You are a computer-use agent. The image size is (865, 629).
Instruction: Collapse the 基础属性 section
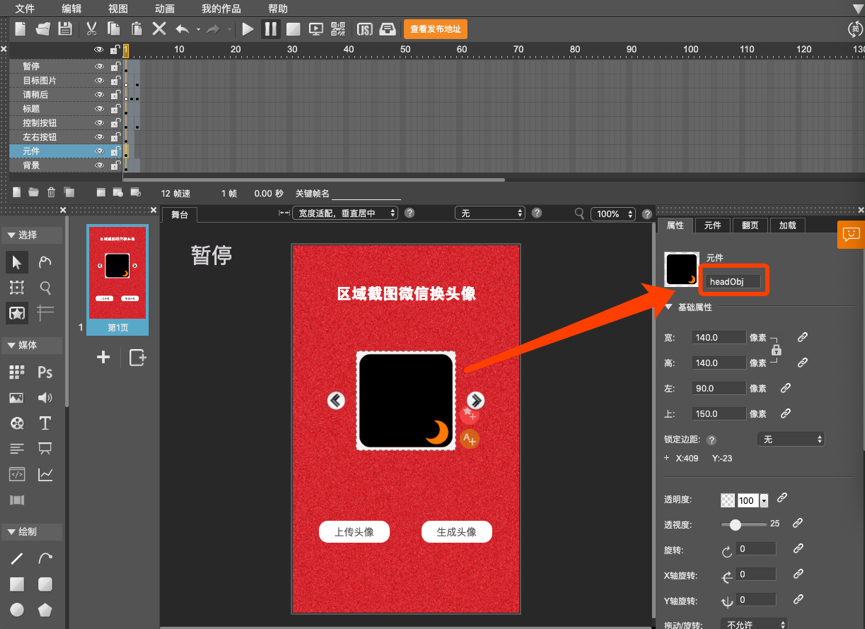point(669,307)
